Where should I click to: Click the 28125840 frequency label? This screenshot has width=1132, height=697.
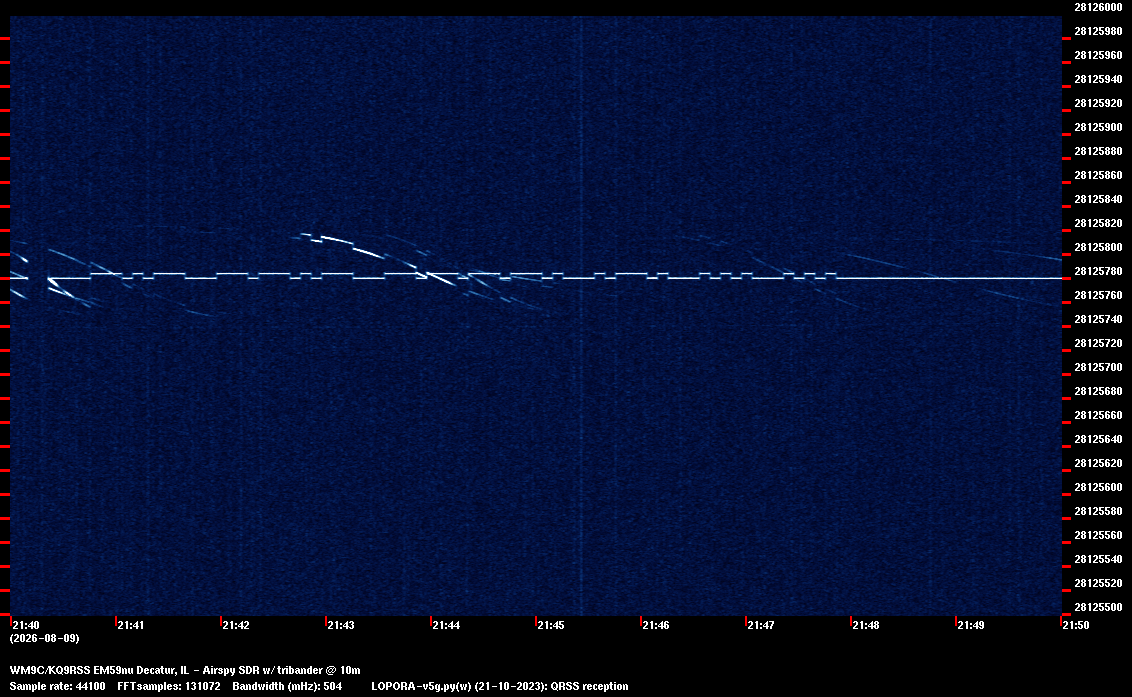[1098, 199]
